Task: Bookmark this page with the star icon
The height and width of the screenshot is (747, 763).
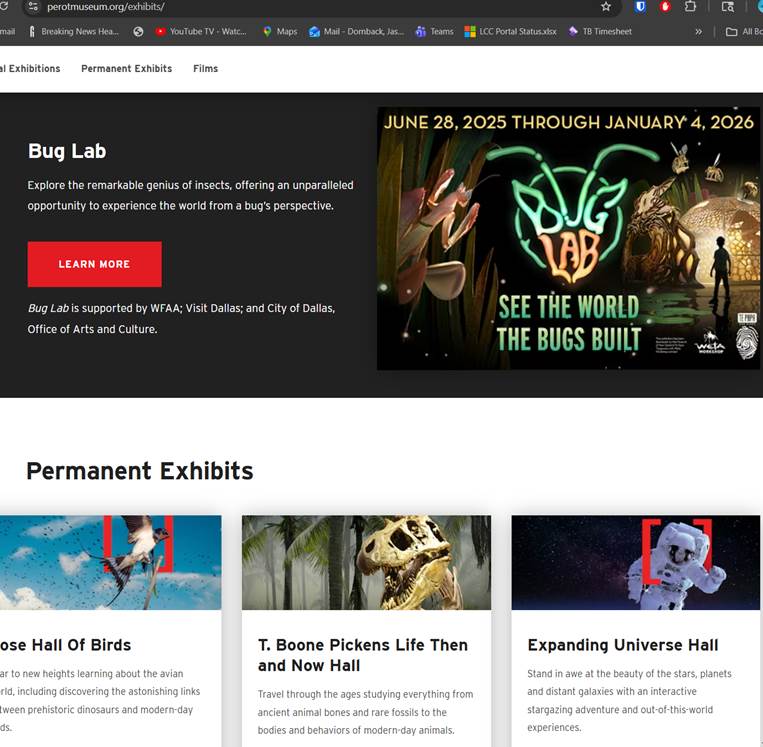Action: click(605, 7)
